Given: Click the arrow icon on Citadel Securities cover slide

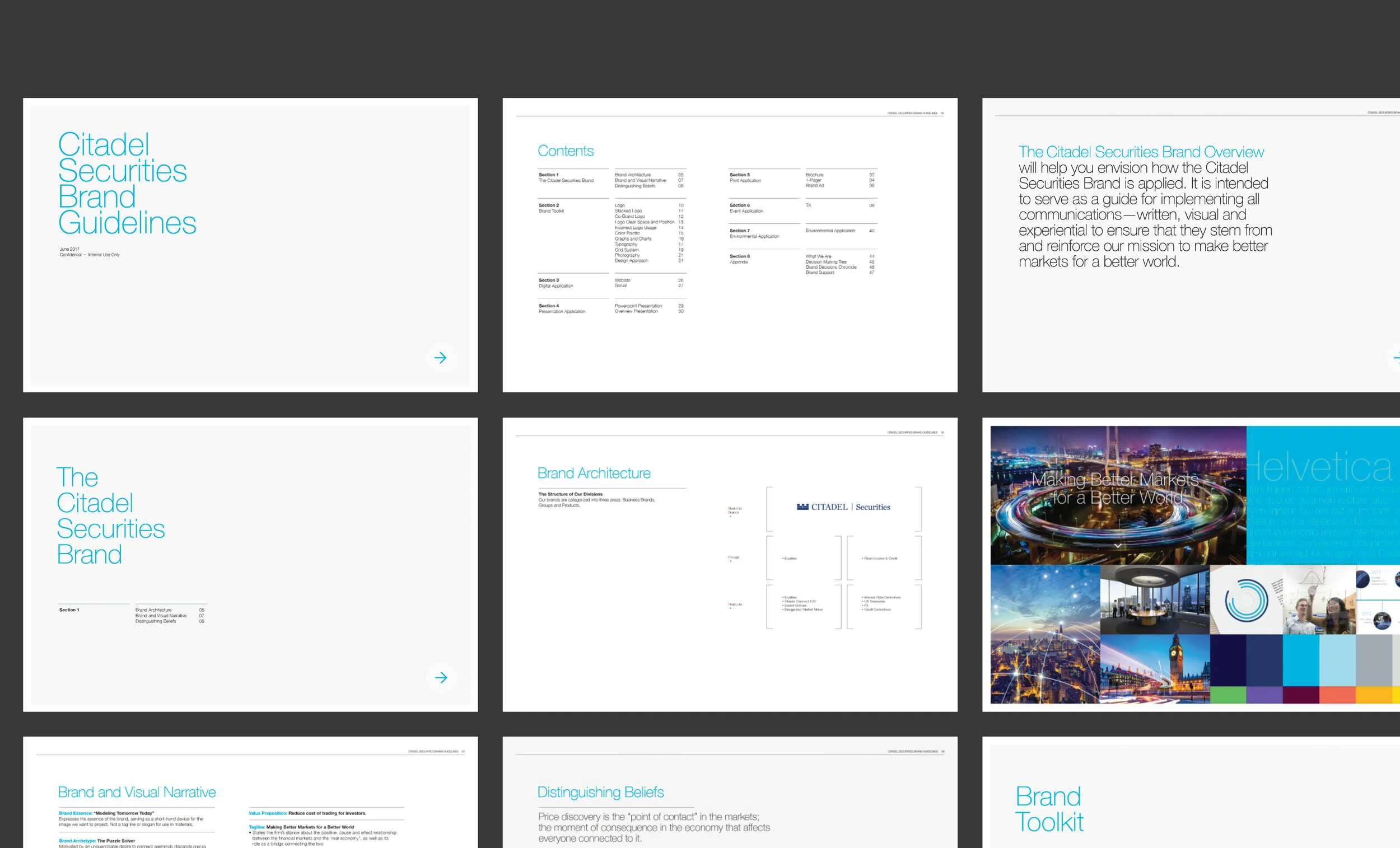Looking at the screenshot, I should [440, 358].
